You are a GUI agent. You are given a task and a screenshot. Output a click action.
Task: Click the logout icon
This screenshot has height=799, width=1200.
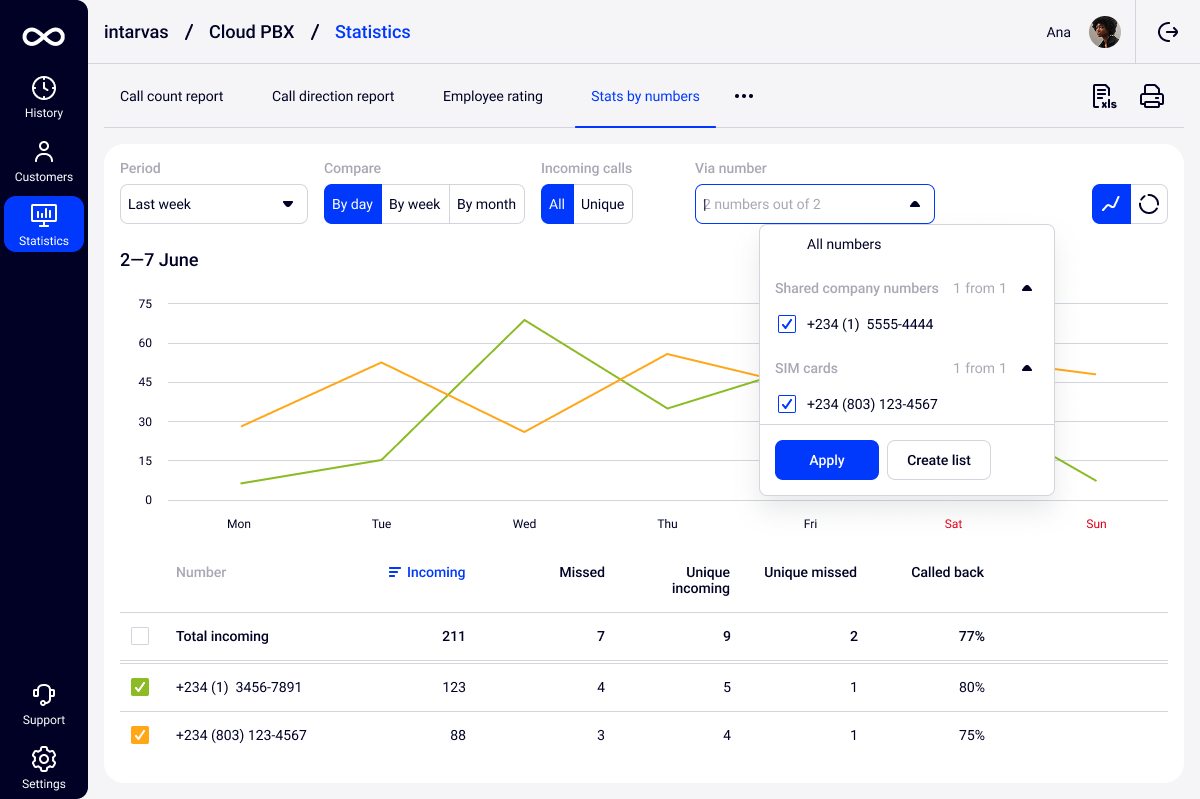click(x=1168, y=32)
